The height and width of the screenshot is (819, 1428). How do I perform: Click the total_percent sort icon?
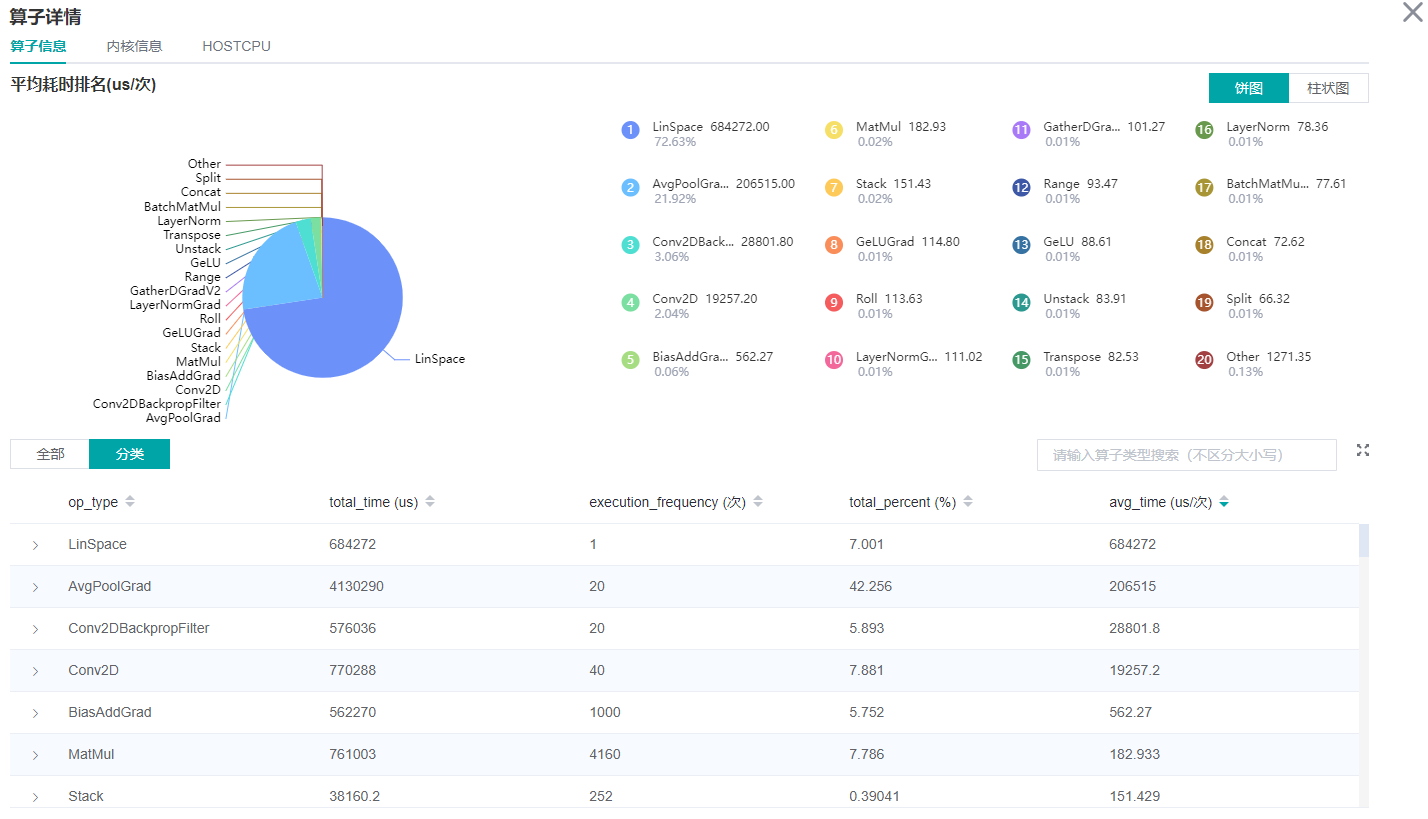[x=968, y=502]
